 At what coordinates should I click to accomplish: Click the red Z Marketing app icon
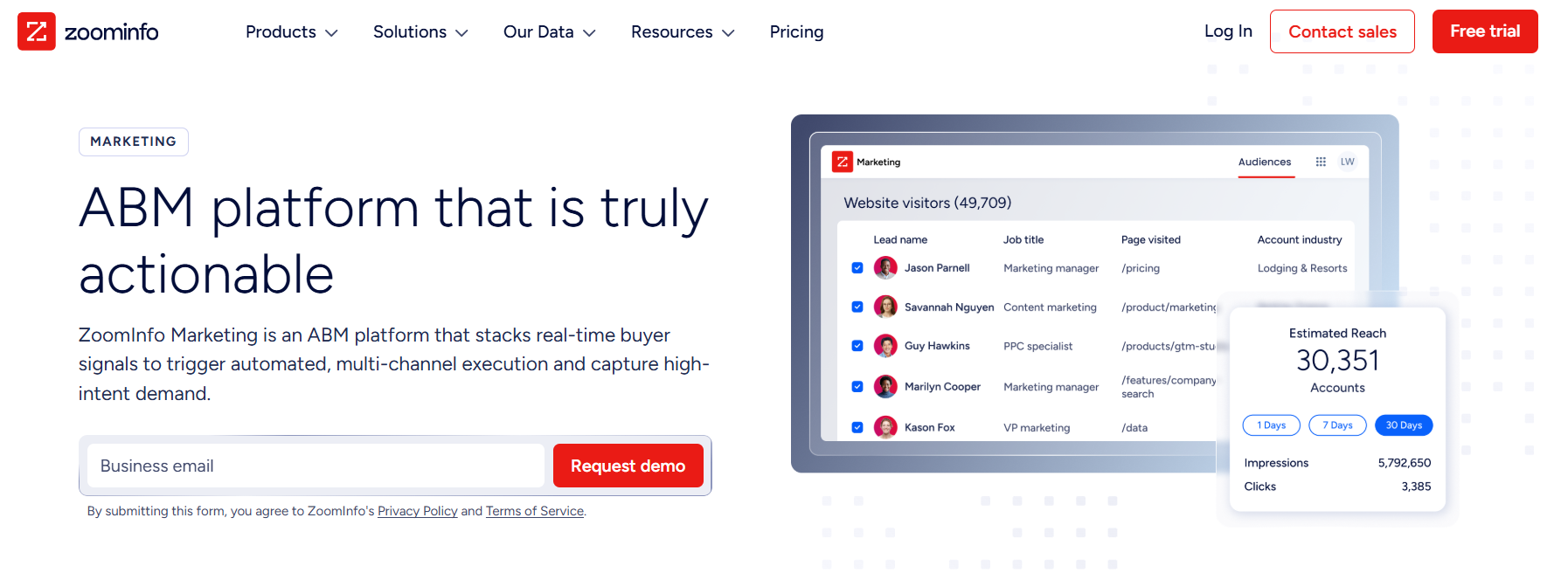pos(842,162)
